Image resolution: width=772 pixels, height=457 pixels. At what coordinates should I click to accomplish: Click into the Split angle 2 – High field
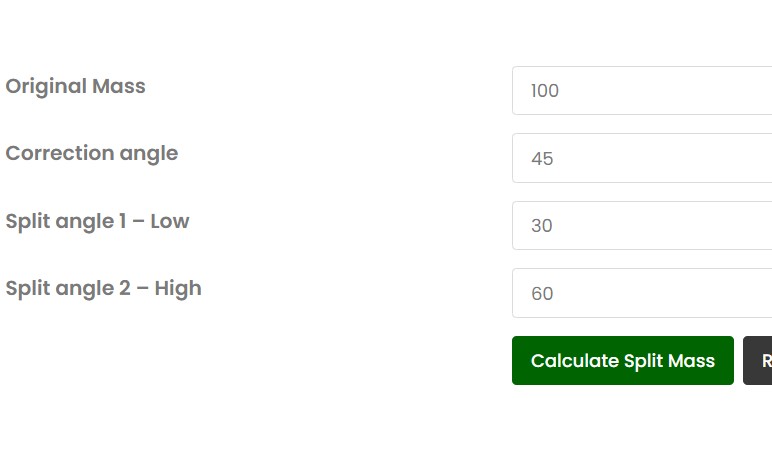[640, 293]
